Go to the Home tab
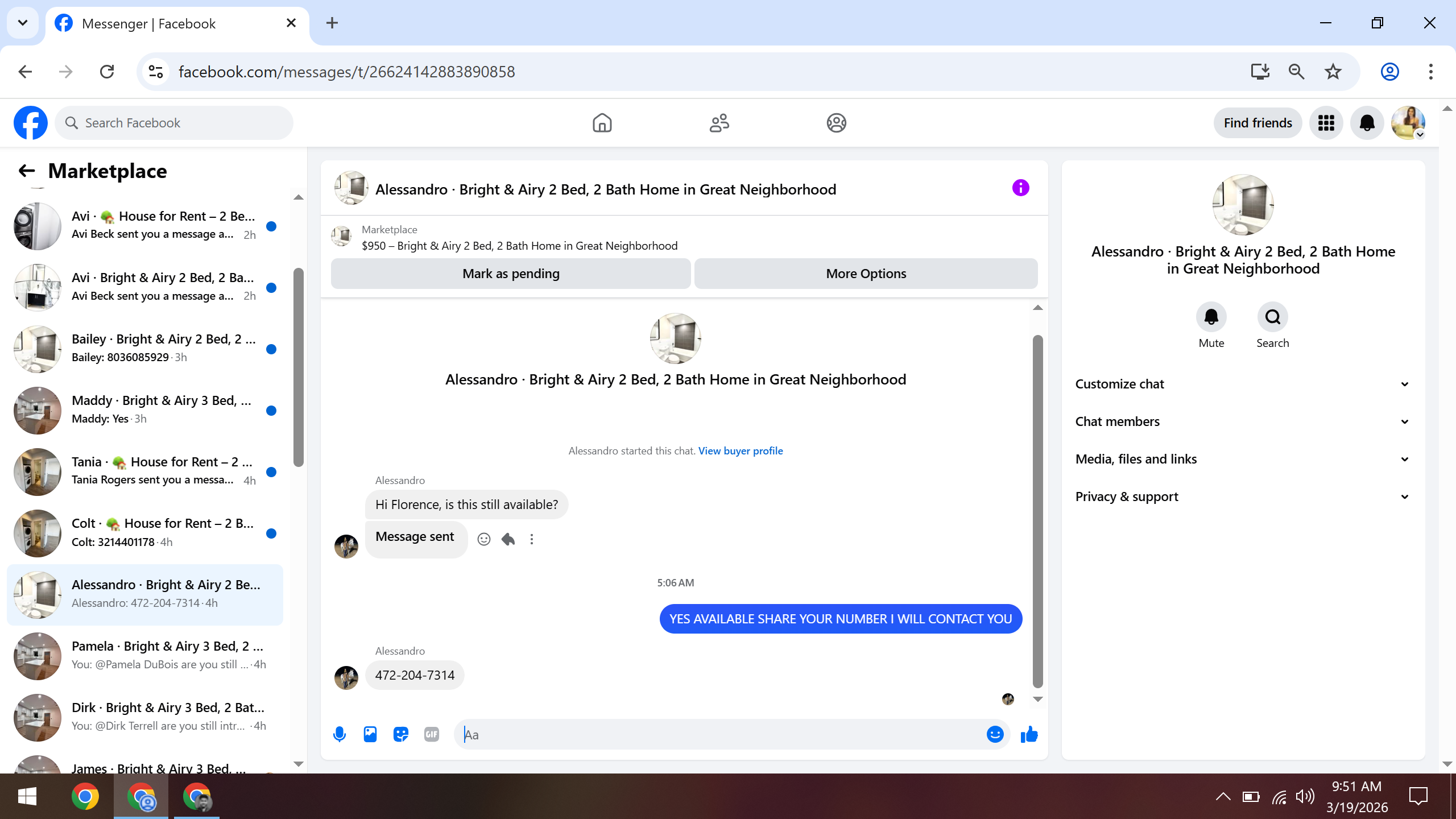This screenshot has width=1456, height=819. (602, 123)
